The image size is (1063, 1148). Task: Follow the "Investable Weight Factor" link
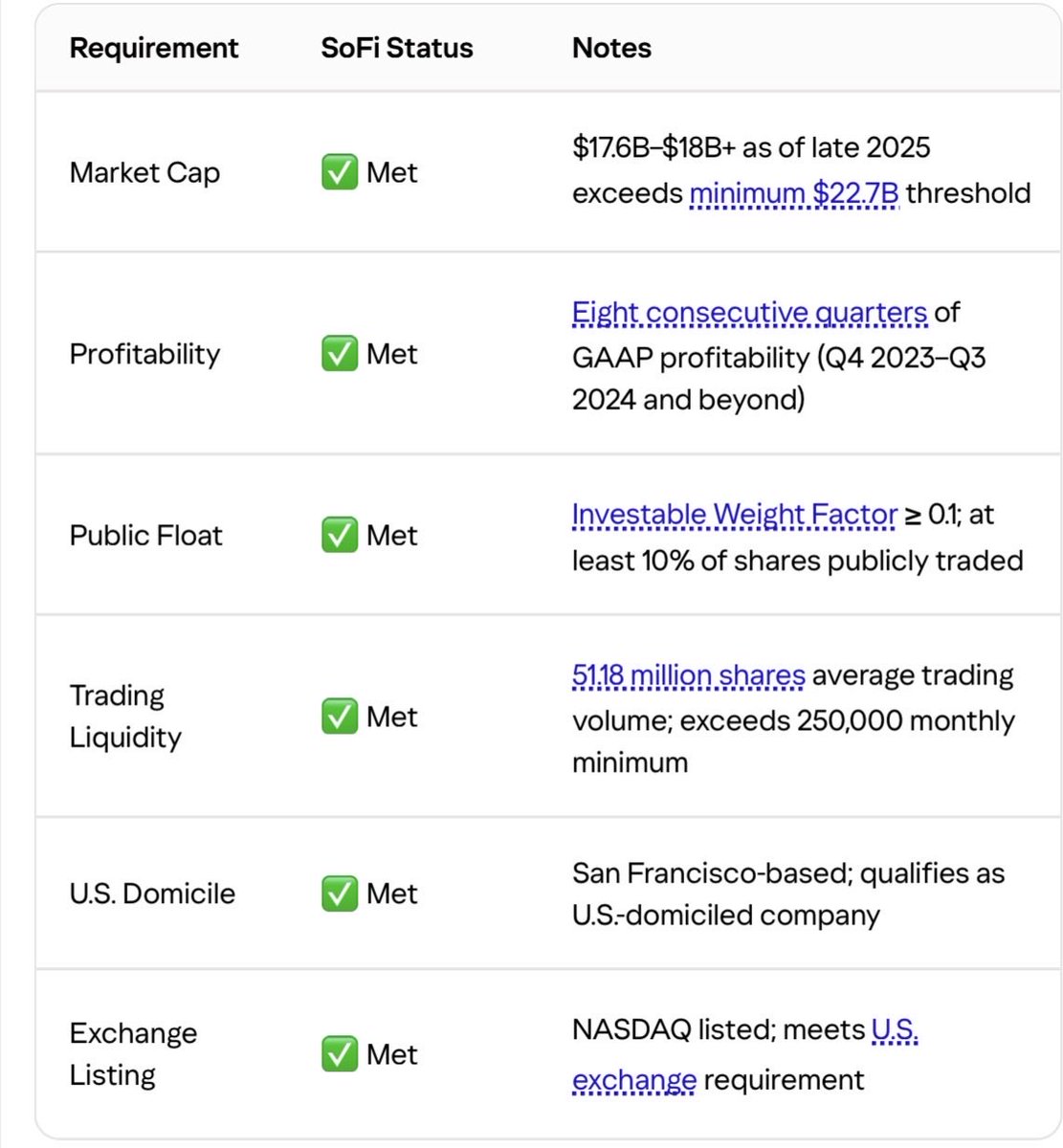pyautogui.click(x=735, y=515)
